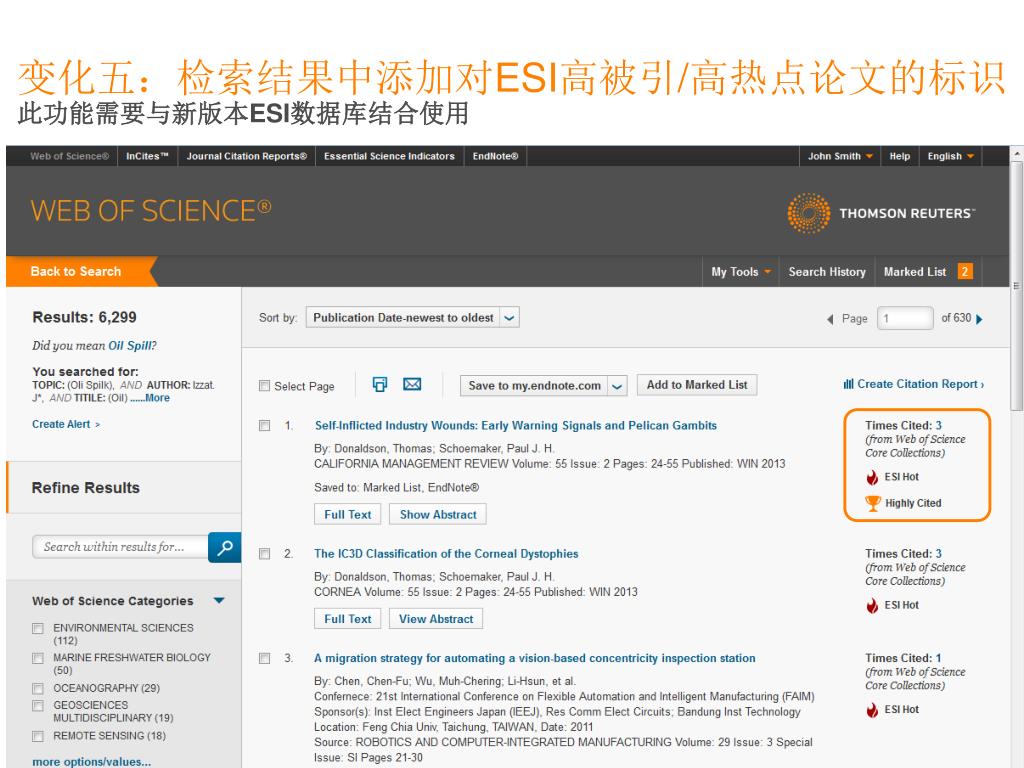Go to previous page arrow
Viewport: 1024px width, 768px height.
[x=830, y=319]
